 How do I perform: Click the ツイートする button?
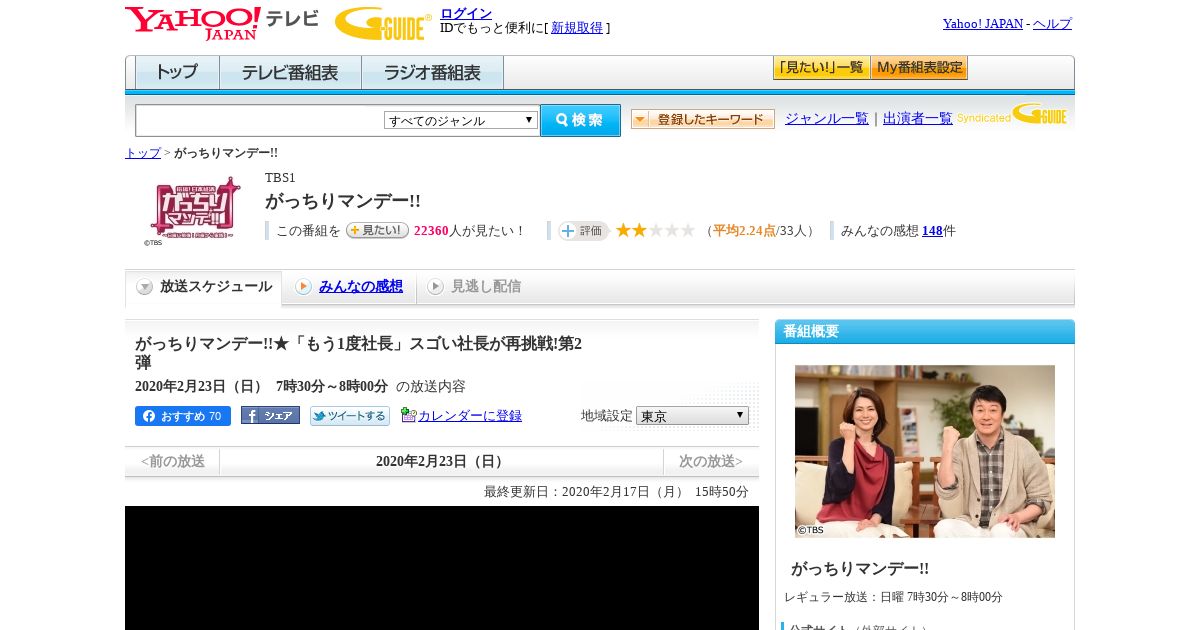coord(350,416)
